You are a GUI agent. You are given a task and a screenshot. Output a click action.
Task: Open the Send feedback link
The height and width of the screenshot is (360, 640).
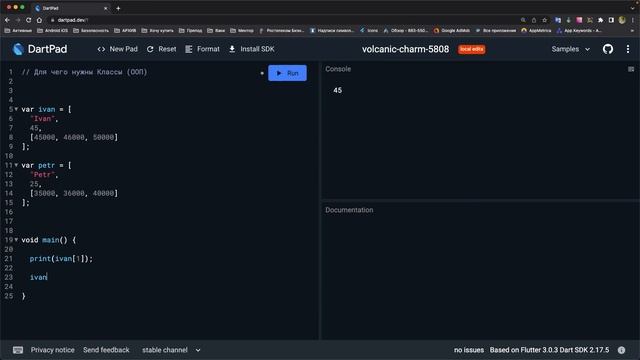(x=106, y=350)
